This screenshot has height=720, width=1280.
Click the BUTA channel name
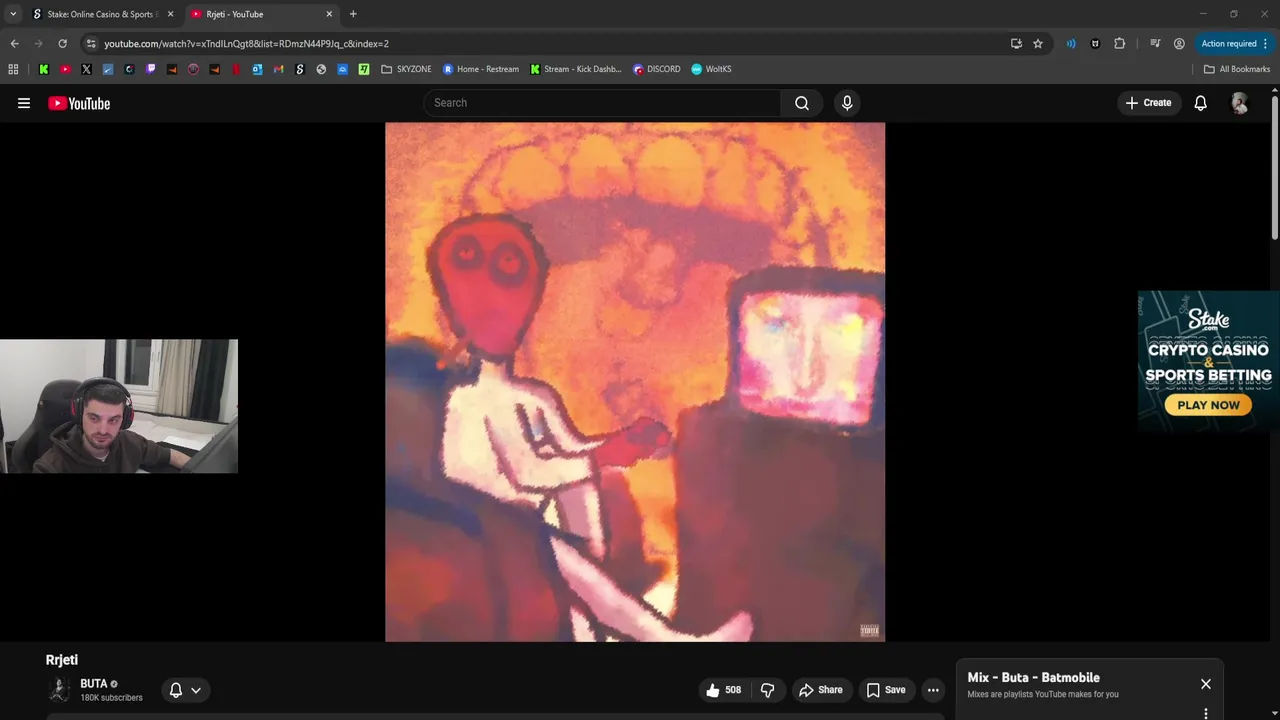(x=93, y=684)
